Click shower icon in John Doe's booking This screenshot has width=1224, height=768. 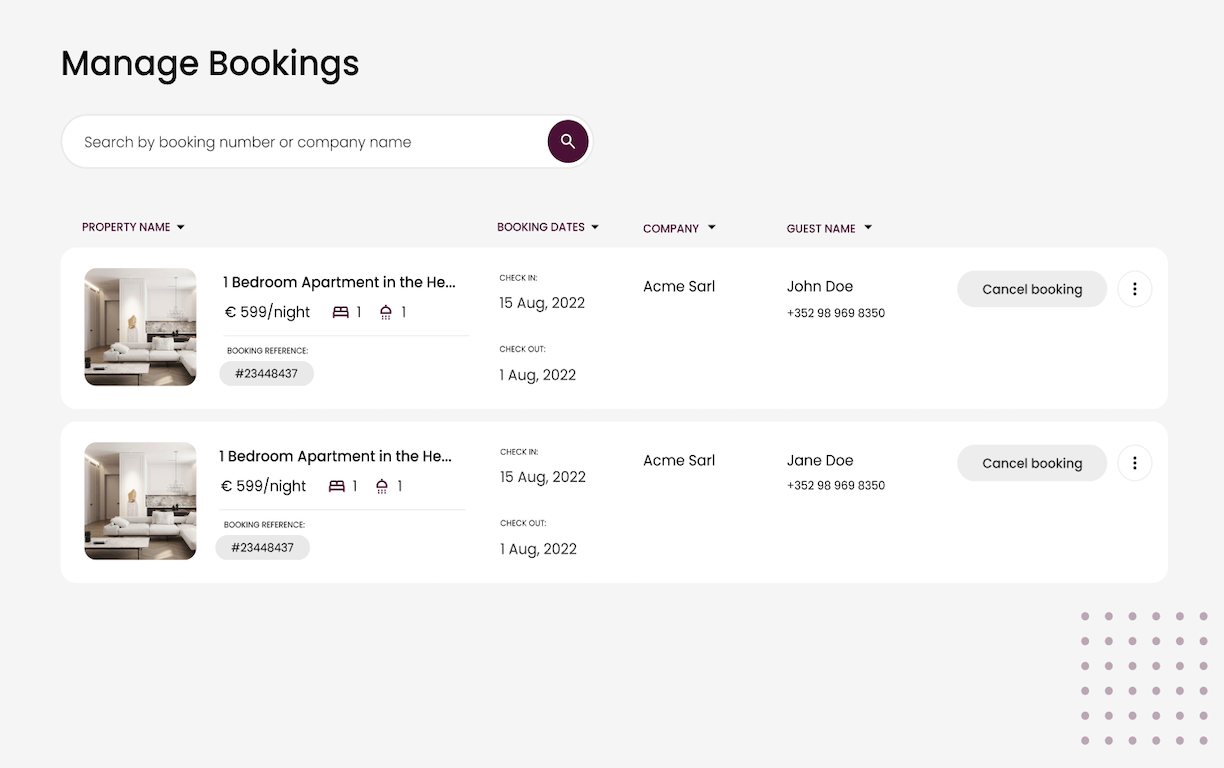(386, 313)
